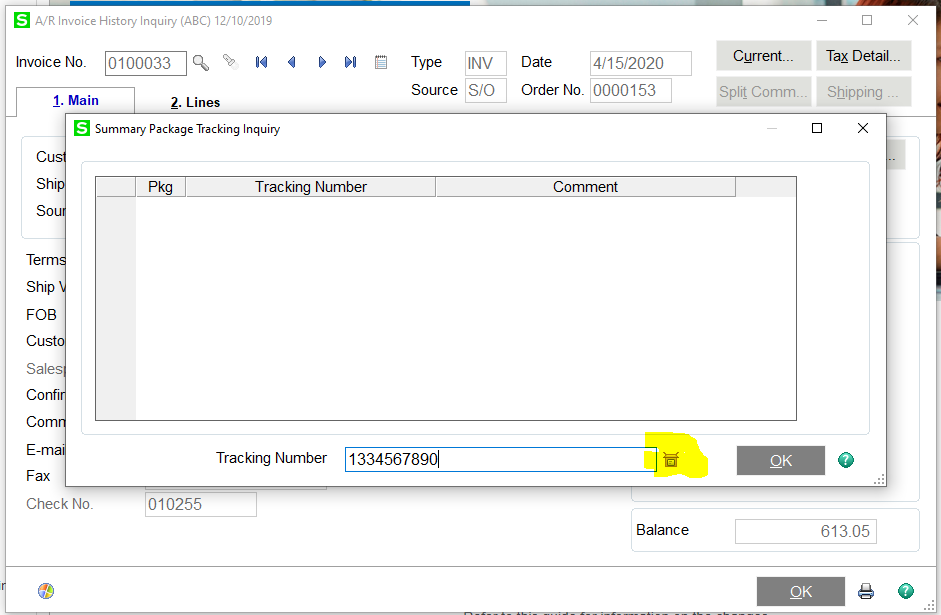Open help in A/R Invoice History Inquiry window
This screenshot has width=941, height=615.
pos(906,591)
